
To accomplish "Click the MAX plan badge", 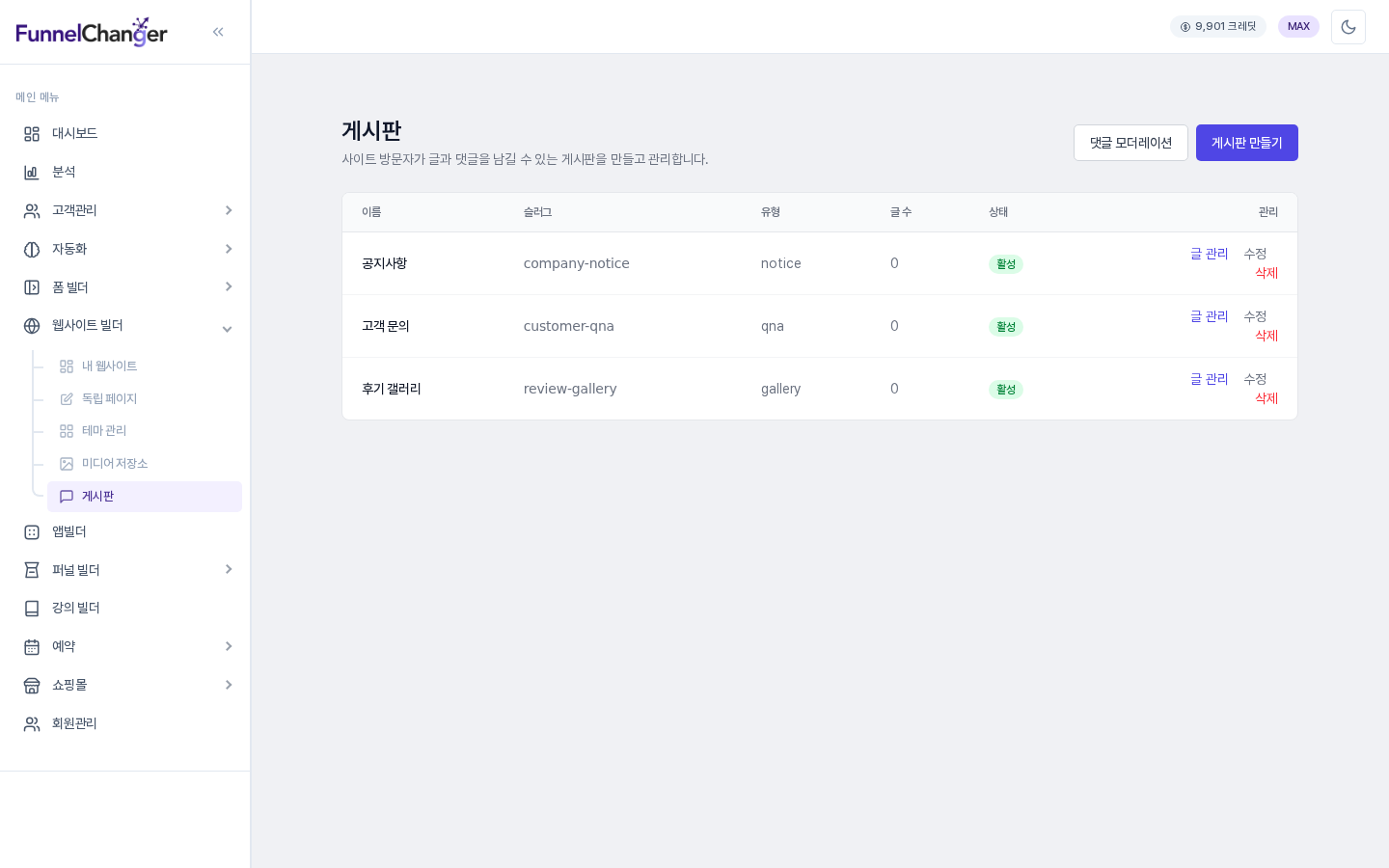I will point(1298,27).
